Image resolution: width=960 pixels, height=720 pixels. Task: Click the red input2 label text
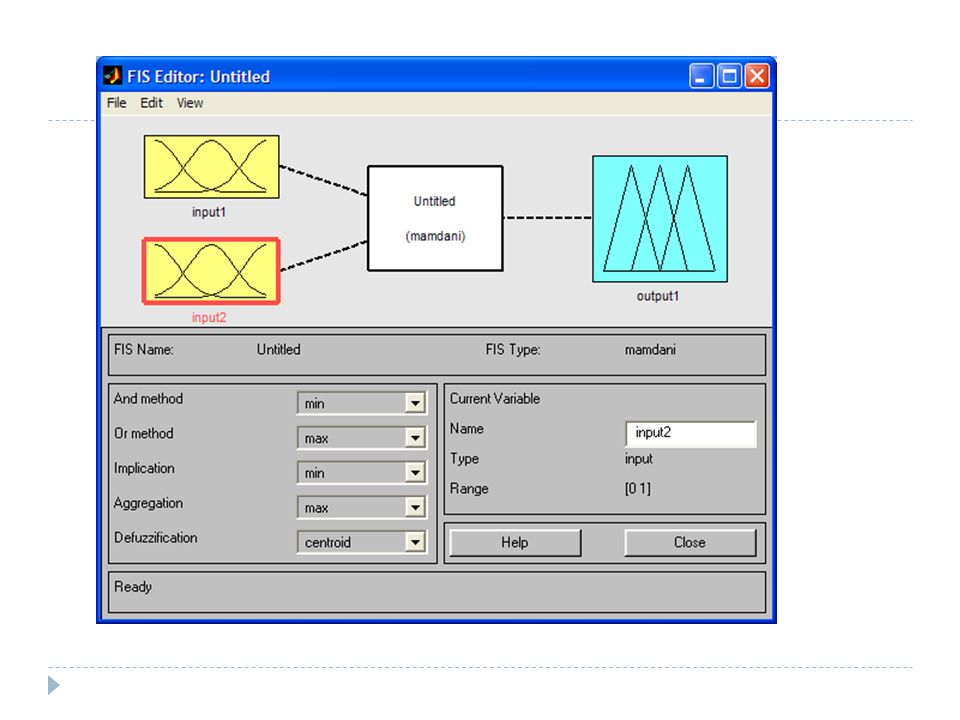point(209,317)
